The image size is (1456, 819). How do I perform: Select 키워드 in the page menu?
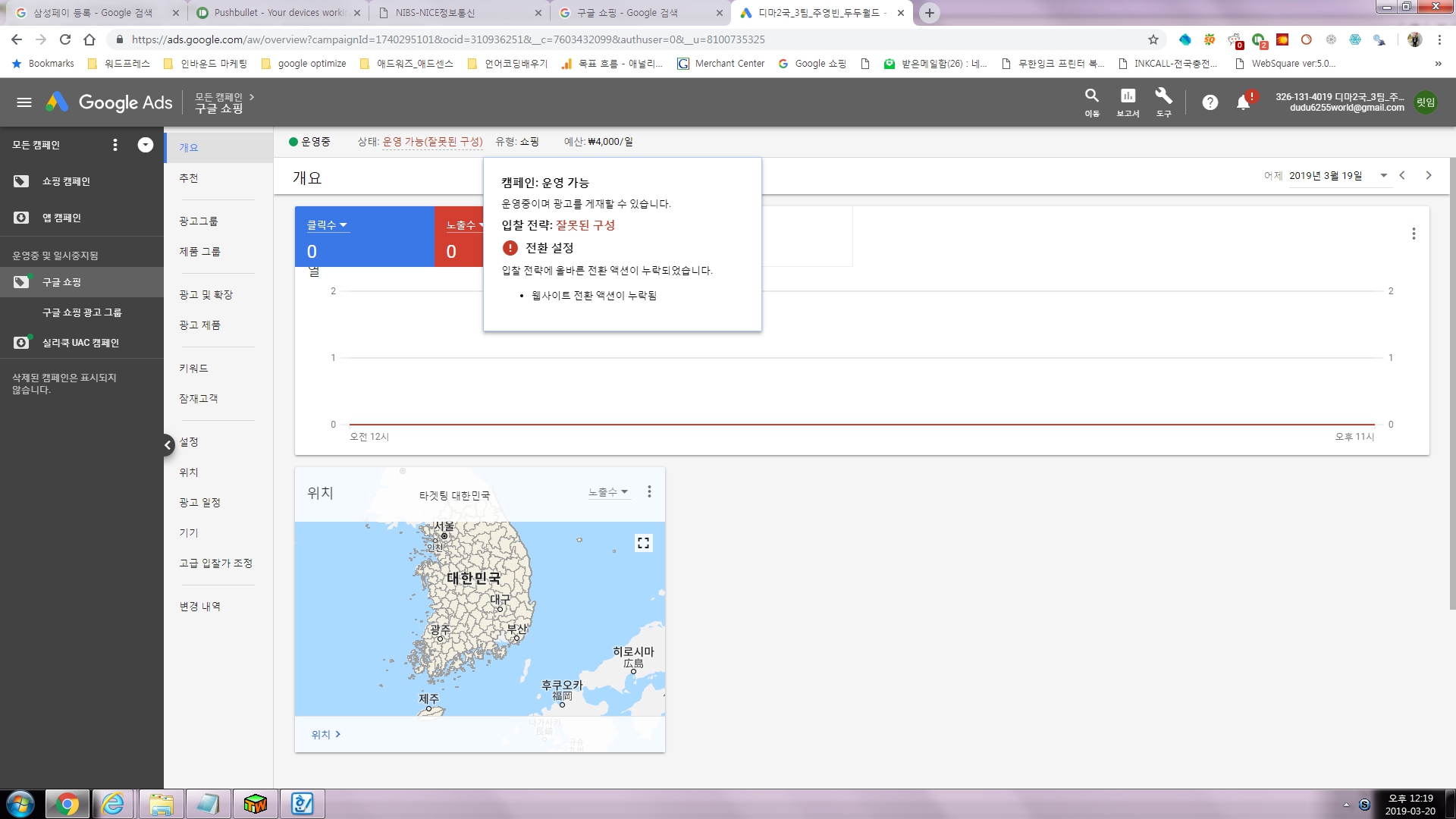193,368
